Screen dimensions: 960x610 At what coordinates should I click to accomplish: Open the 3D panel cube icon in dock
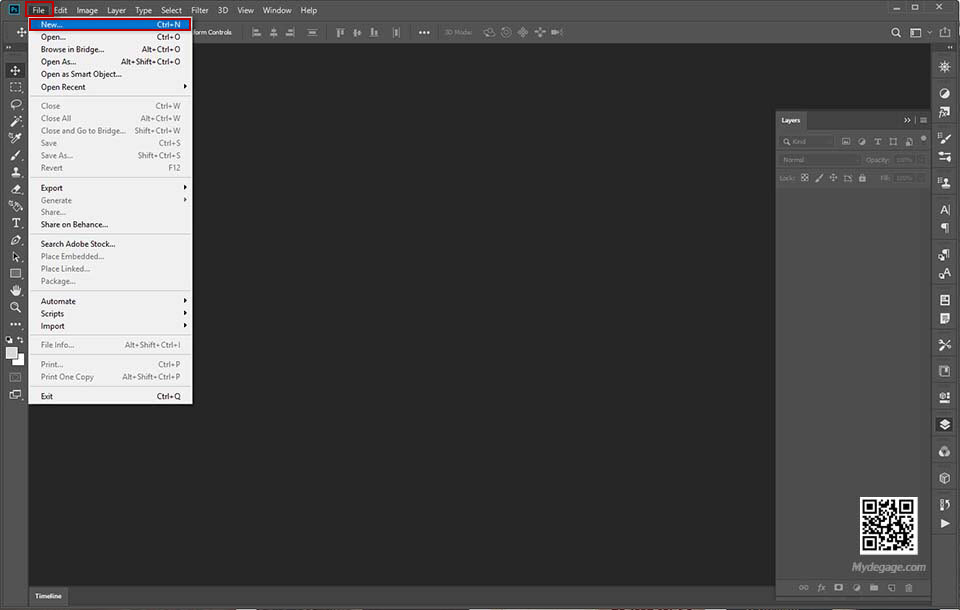(x=945, y=478)
